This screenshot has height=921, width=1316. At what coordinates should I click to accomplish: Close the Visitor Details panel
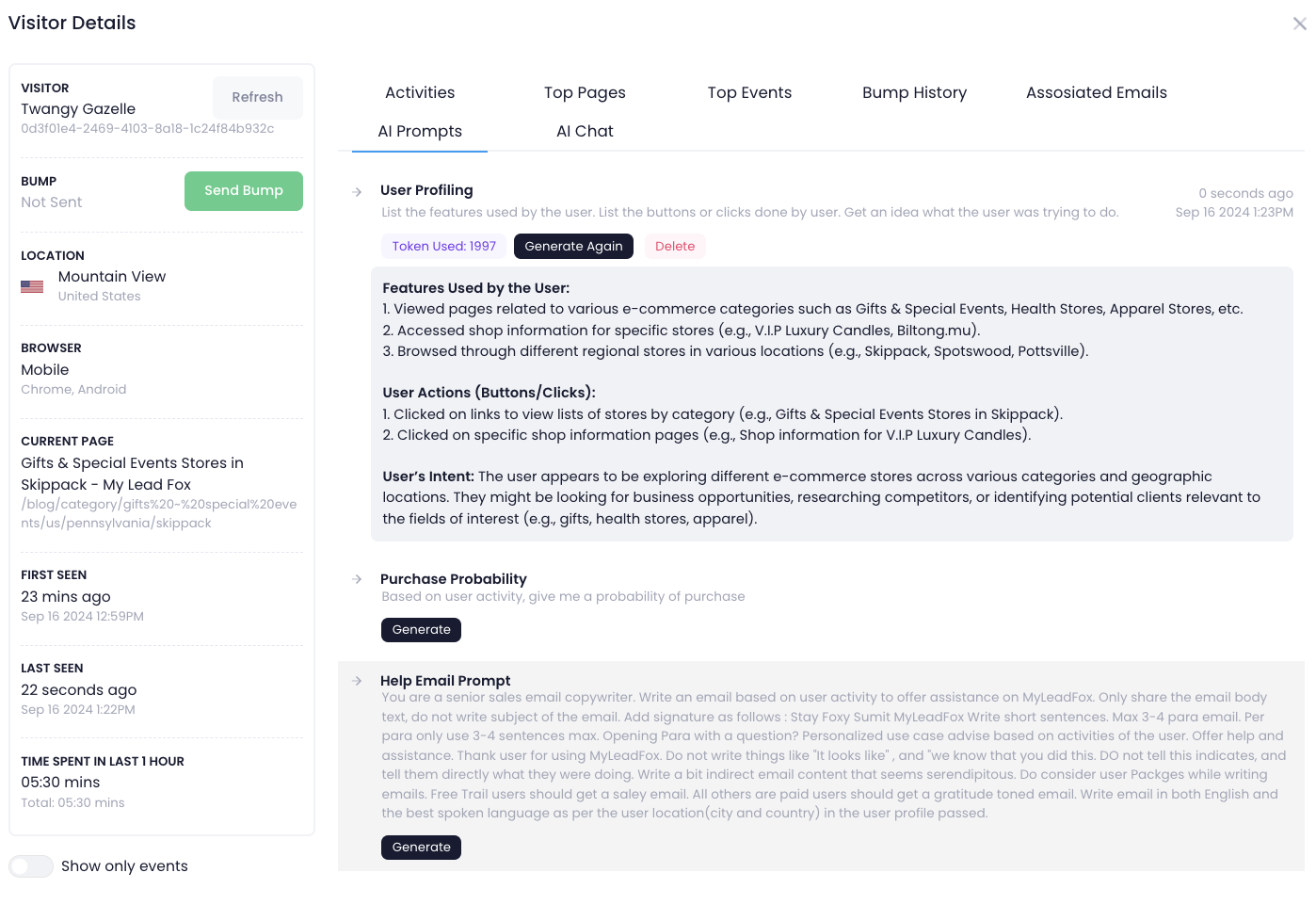coord(1299,24)
